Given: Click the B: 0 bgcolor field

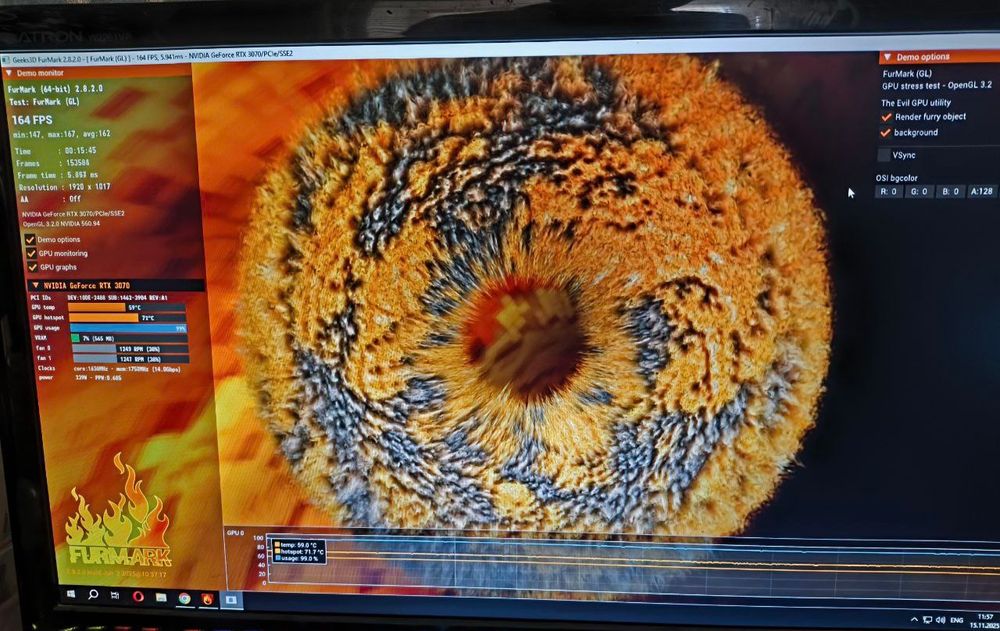Looking at the screenshot, I should pyautogui.click(x=950, y=191).
